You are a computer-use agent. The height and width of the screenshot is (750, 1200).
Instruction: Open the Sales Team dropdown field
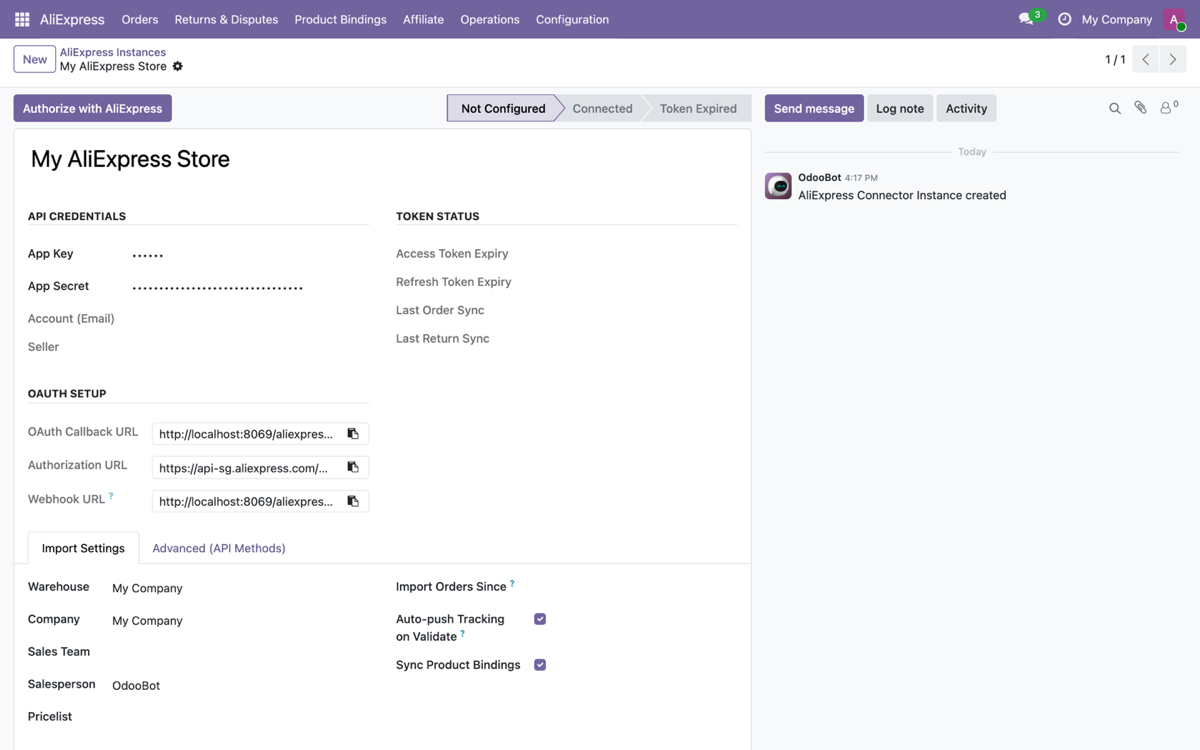pos(240,652)
